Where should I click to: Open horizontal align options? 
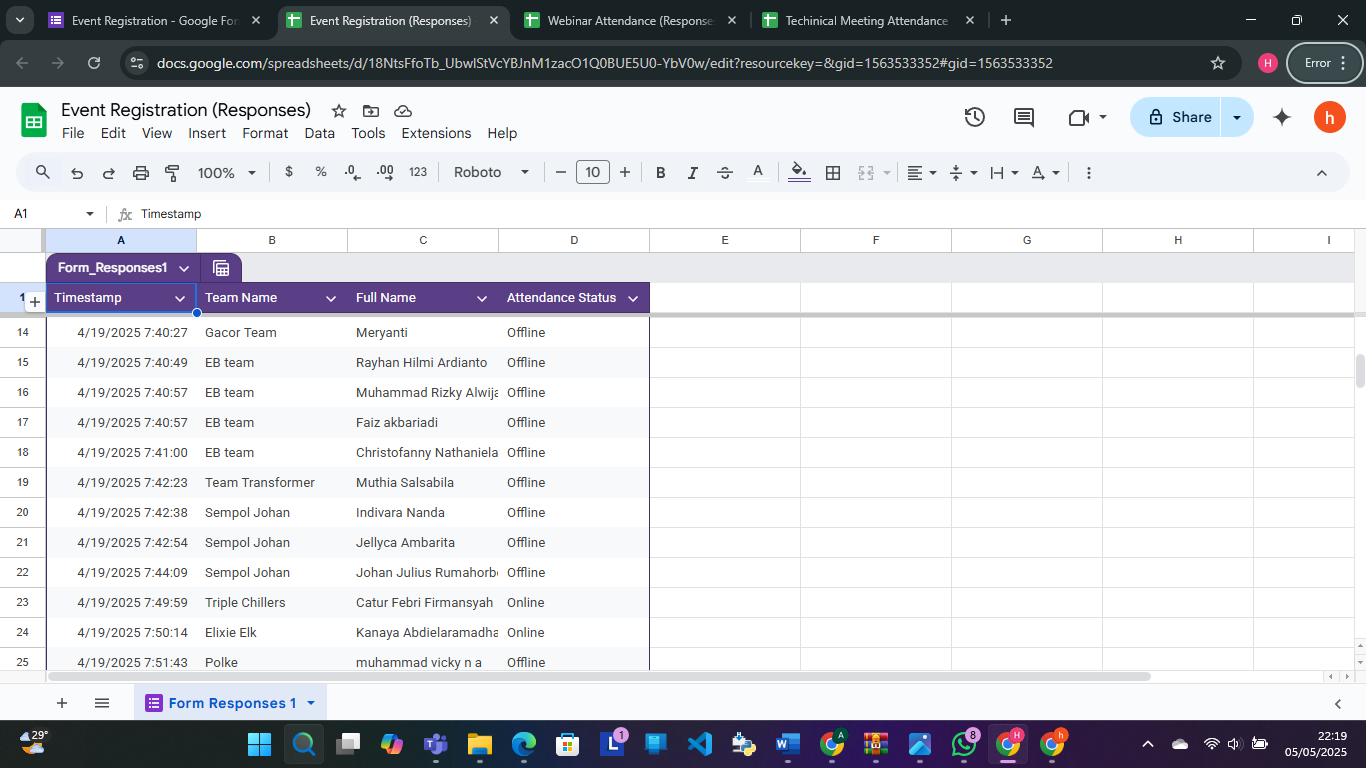[921, 173]
